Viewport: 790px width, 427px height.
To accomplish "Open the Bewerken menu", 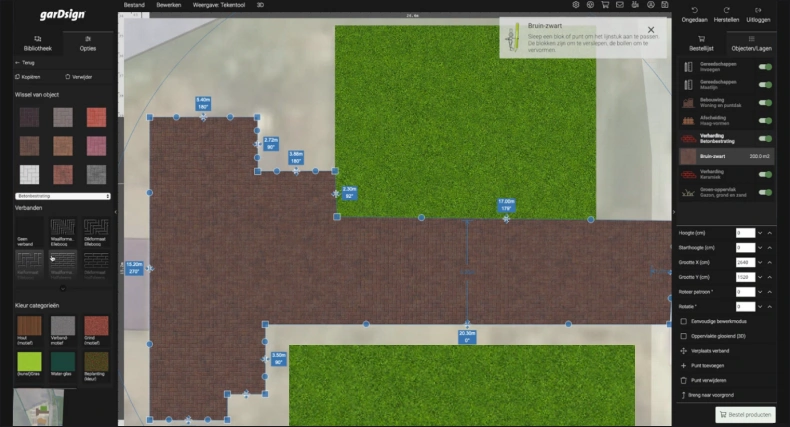I will coord(168,5).
